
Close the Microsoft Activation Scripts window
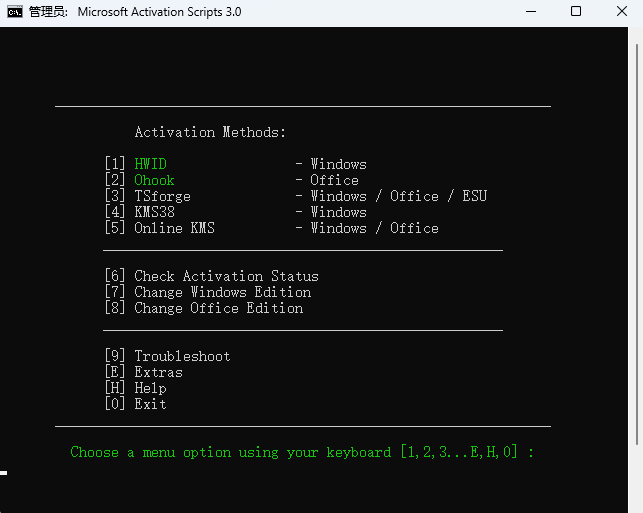(620, 12)
